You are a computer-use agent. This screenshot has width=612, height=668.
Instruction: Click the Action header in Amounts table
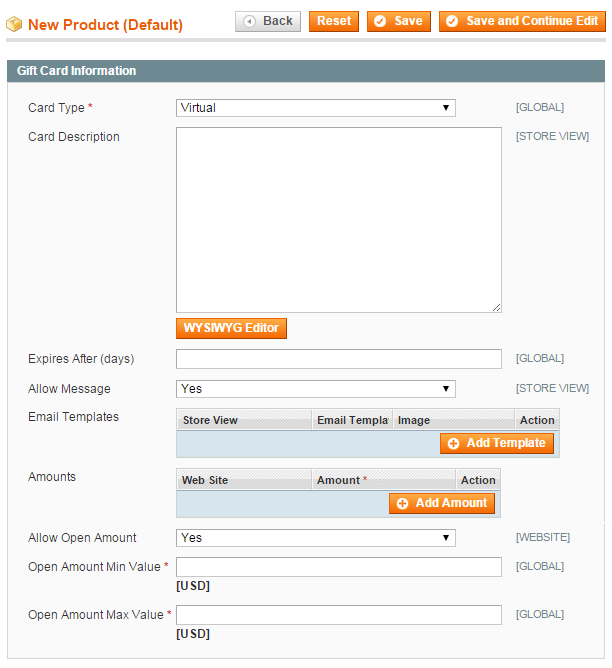(x=478, y=480)
